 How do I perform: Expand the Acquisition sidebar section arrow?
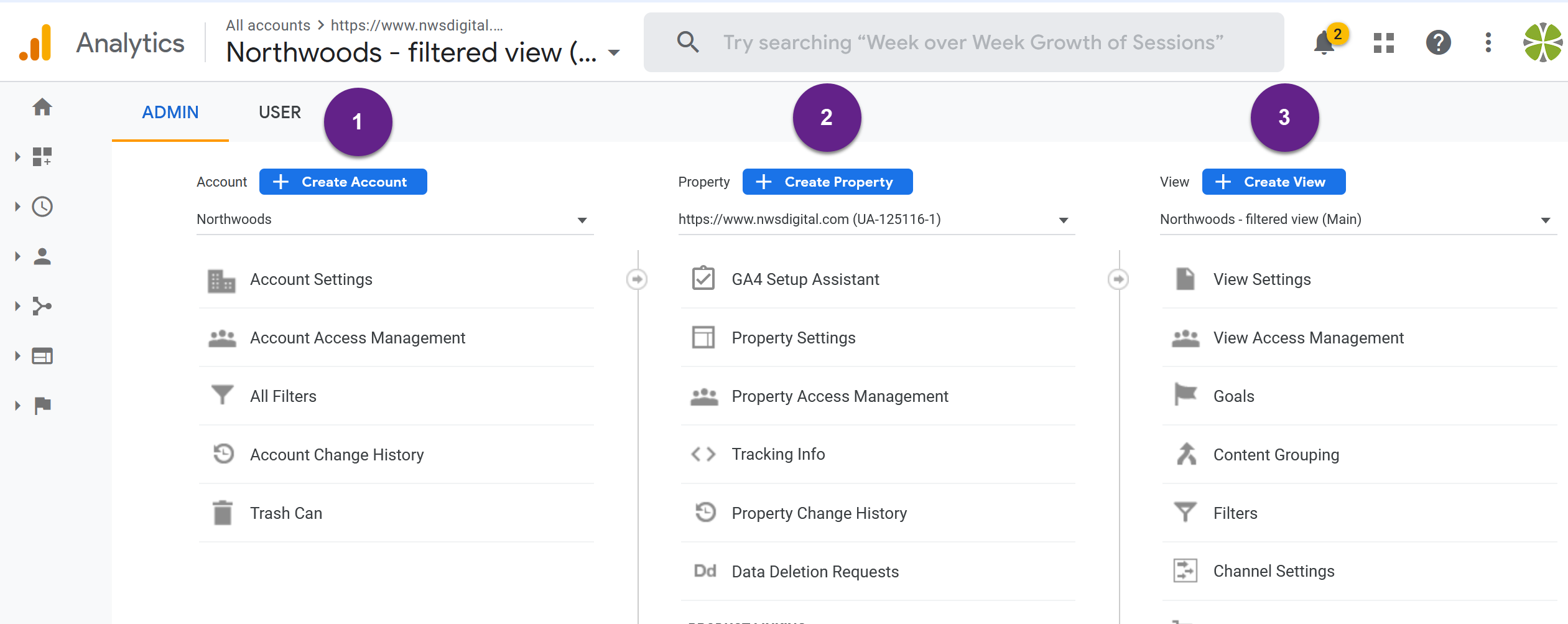tap(17, 306)
